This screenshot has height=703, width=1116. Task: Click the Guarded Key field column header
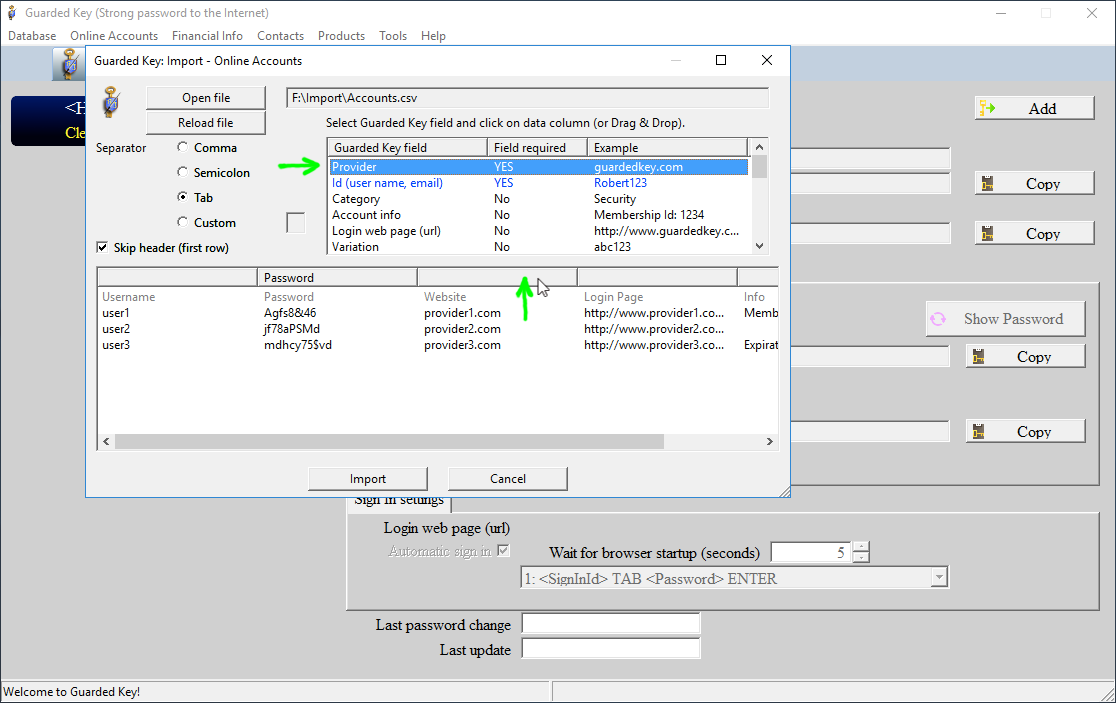tap(408, 147)
